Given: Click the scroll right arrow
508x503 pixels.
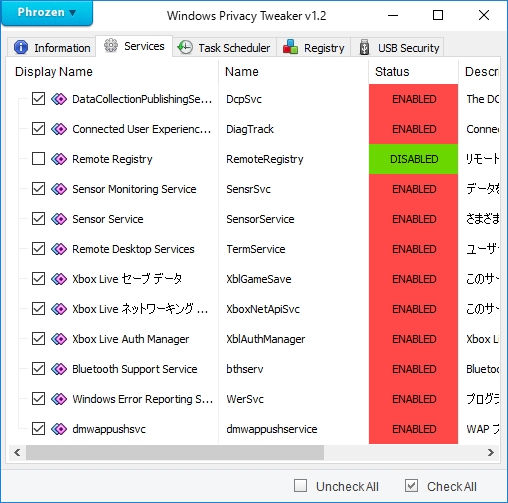Looking at the screenshot, I should click(491, 452).
